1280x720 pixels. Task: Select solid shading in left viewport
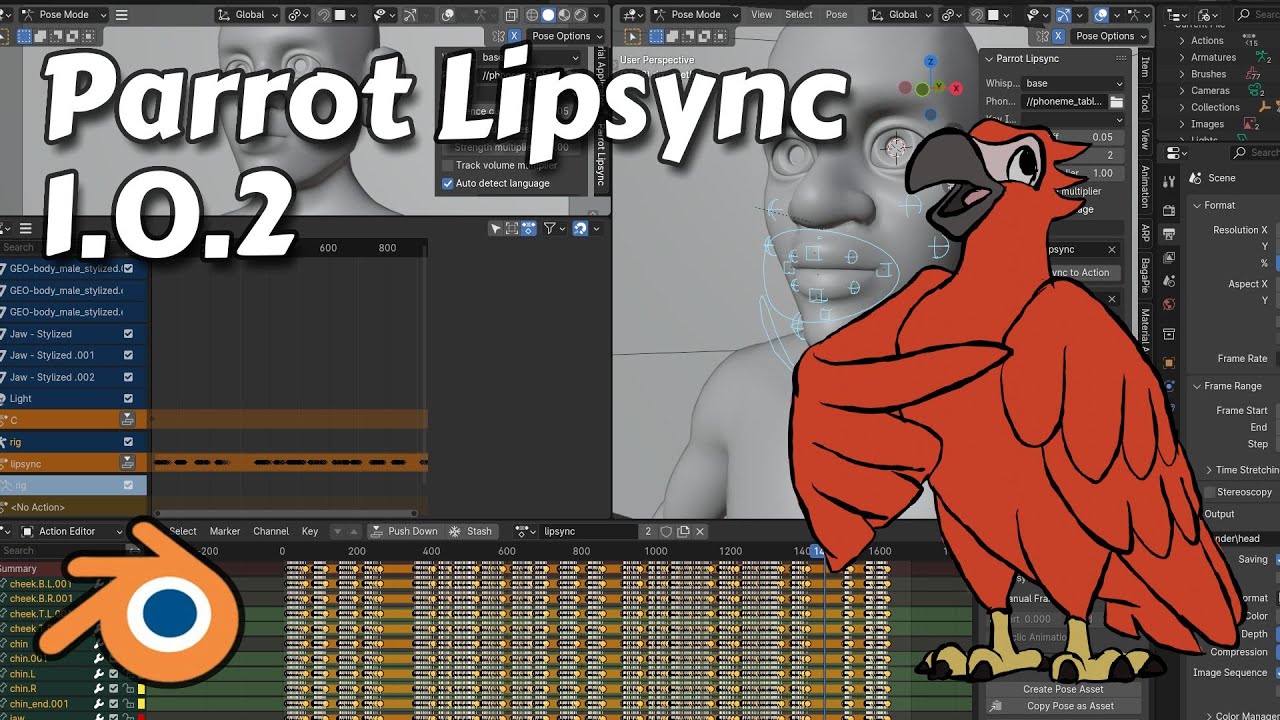548,15
